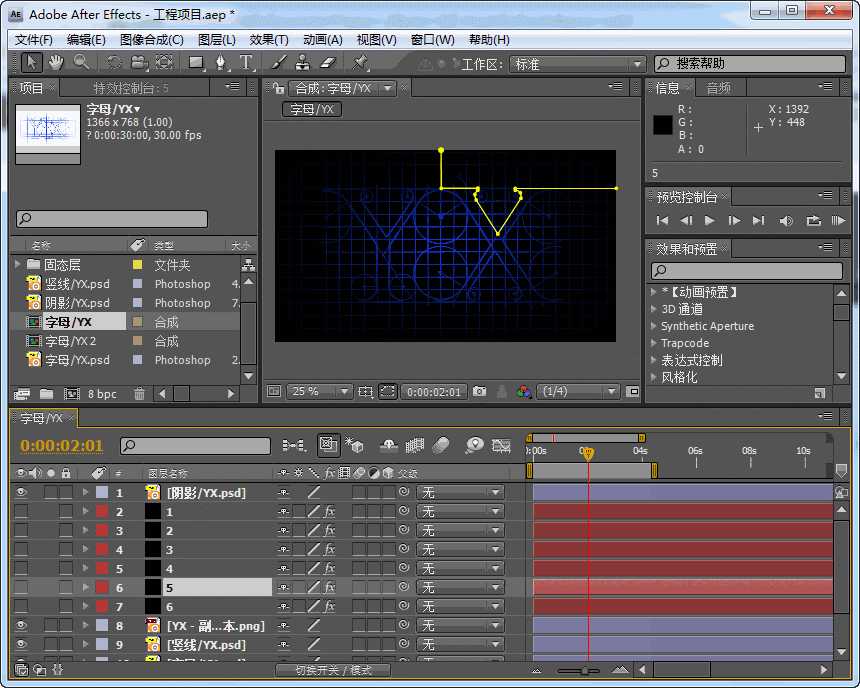Click the comp mini-flowchart icon in timeline
Image resolution: width=860 pixels, height=688 pixels.
pyautogui.click(x=294, y=445)
